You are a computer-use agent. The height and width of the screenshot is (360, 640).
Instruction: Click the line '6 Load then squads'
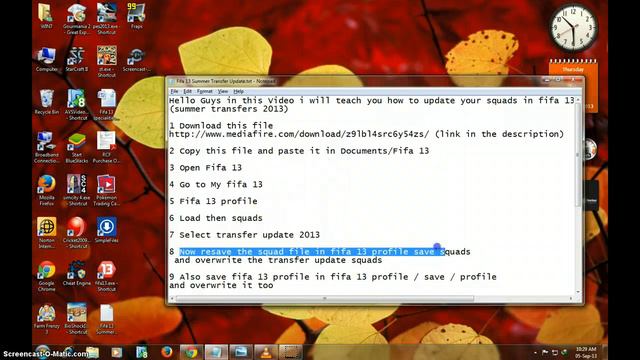(x=216, y=218)
